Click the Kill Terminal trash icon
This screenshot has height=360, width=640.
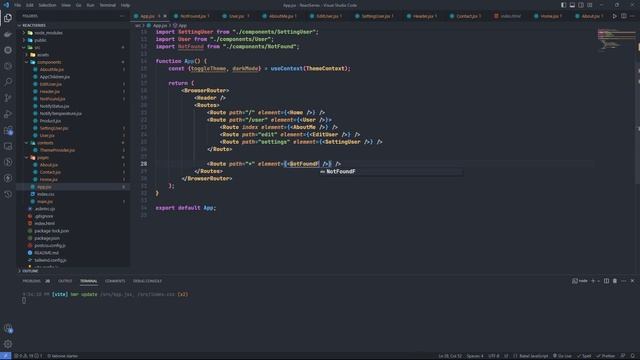pyautogui.click(x=615, y=281)
